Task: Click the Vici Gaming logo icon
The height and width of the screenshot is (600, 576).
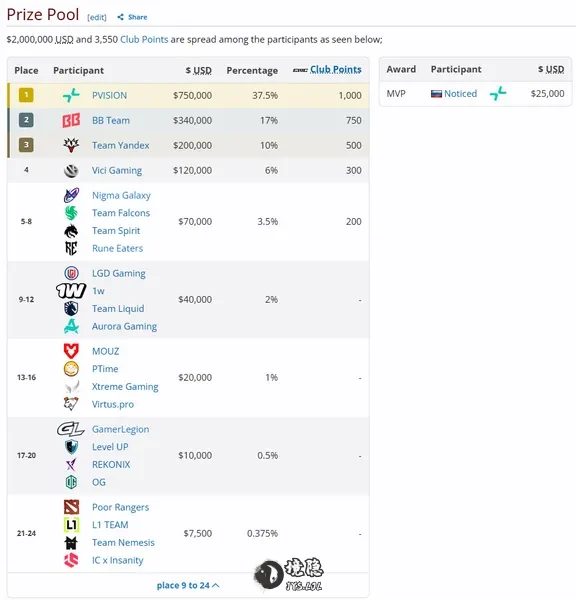Action: tap(71, 170)
